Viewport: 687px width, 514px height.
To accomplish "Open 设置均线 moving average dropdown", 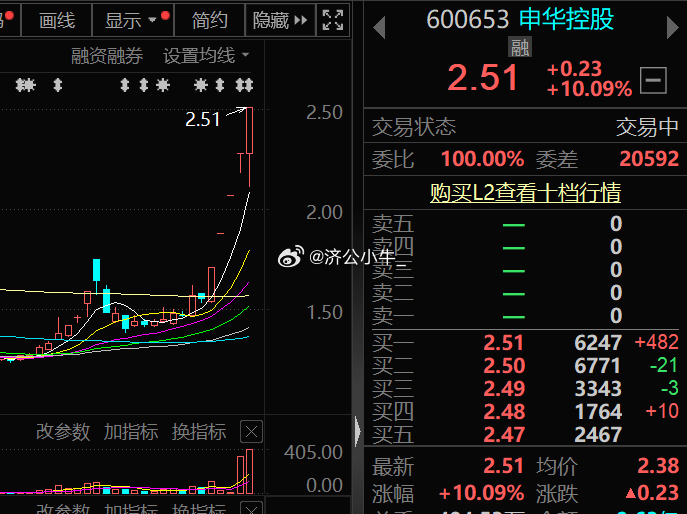I will coord(206,56).
